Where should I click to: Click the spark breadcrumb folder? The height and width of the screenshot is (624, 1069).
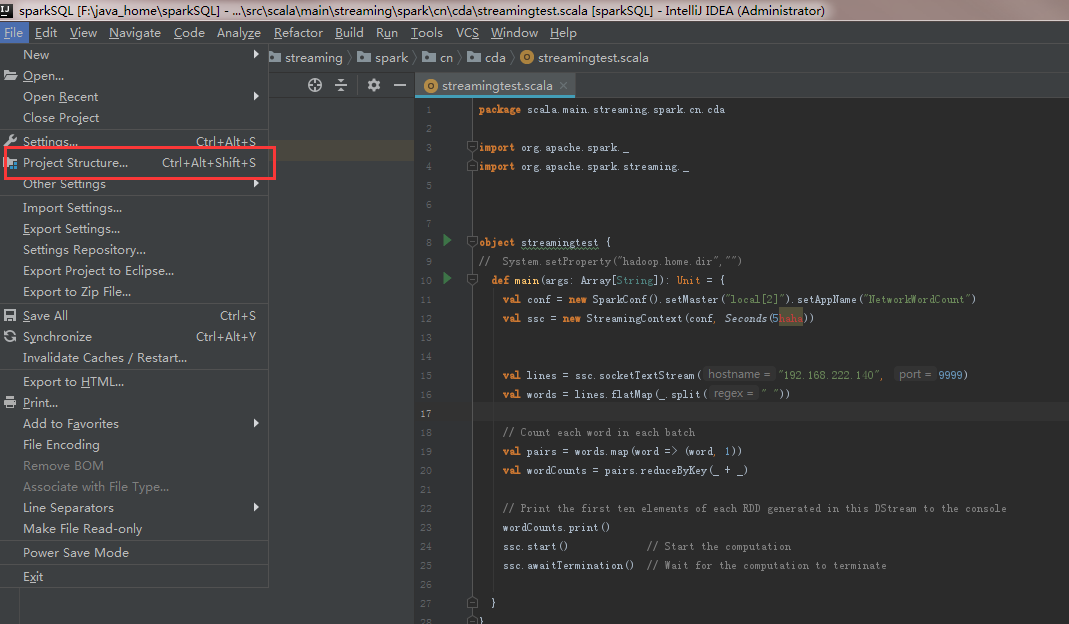coord(382,58)
